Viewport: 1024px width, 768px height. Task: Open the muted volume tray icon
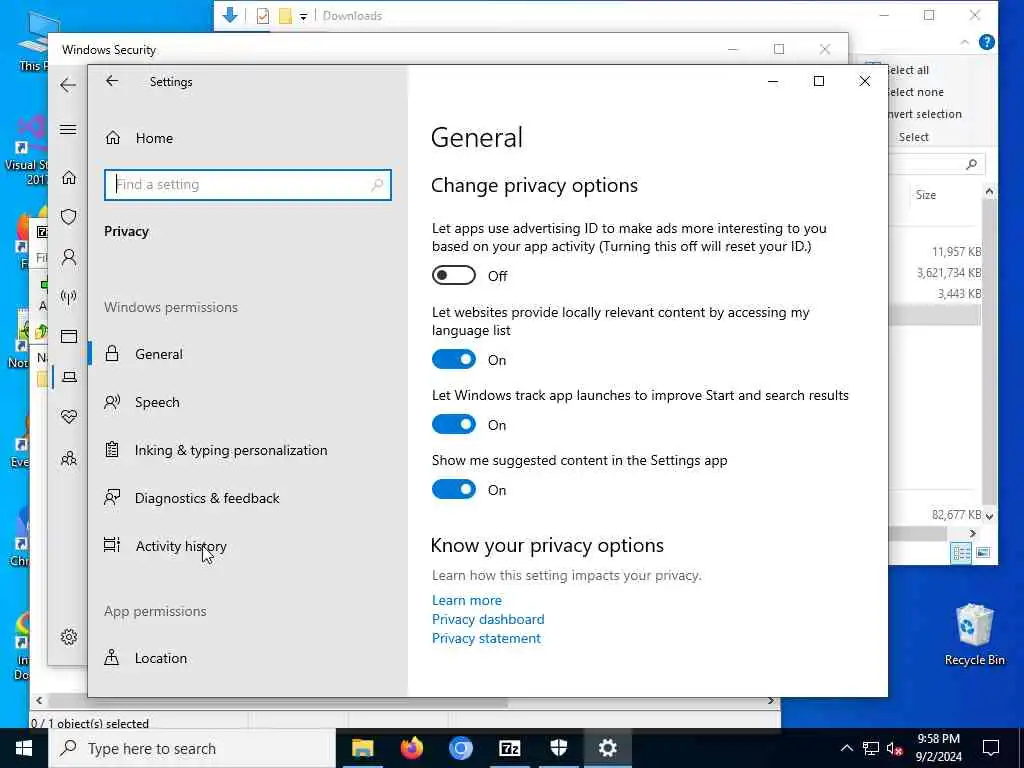click(x=894, y=748)
